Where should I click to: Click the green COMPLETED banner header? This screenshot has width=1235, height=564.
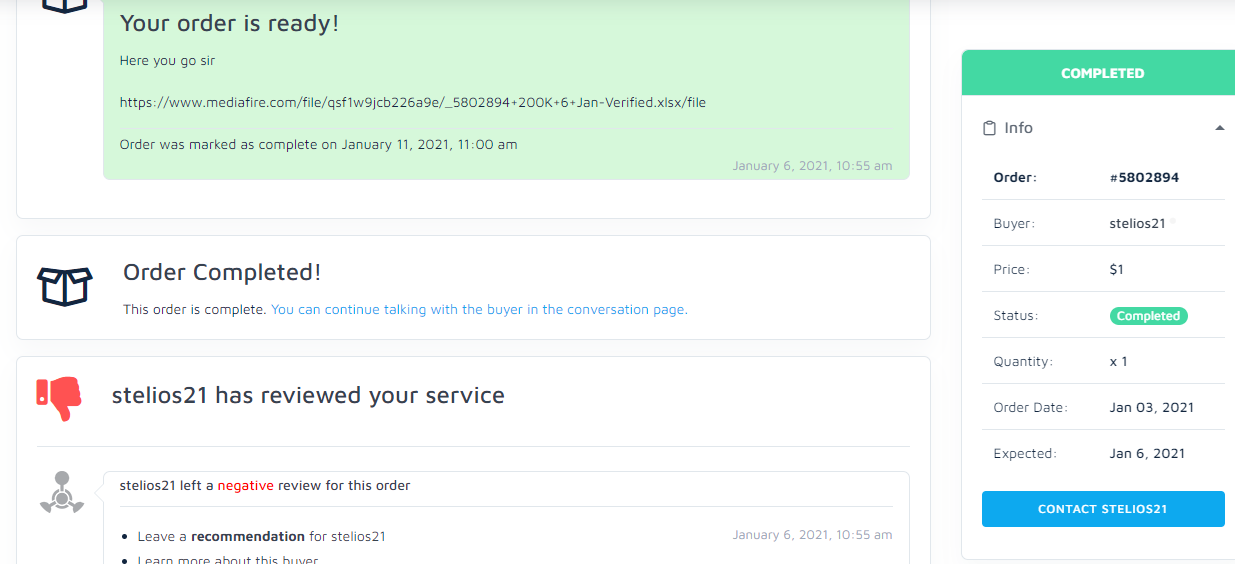click(1102, 73)
